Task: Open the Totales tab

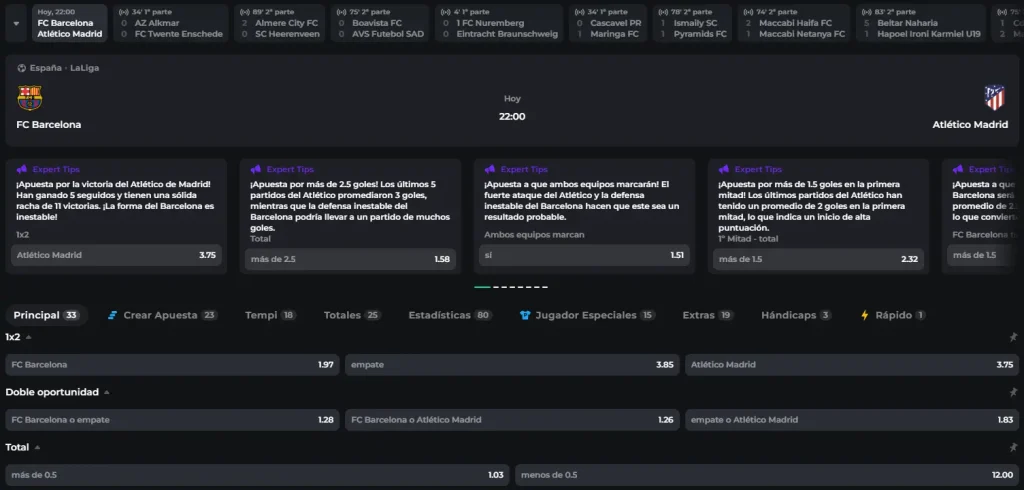Action: coord(353,315)
